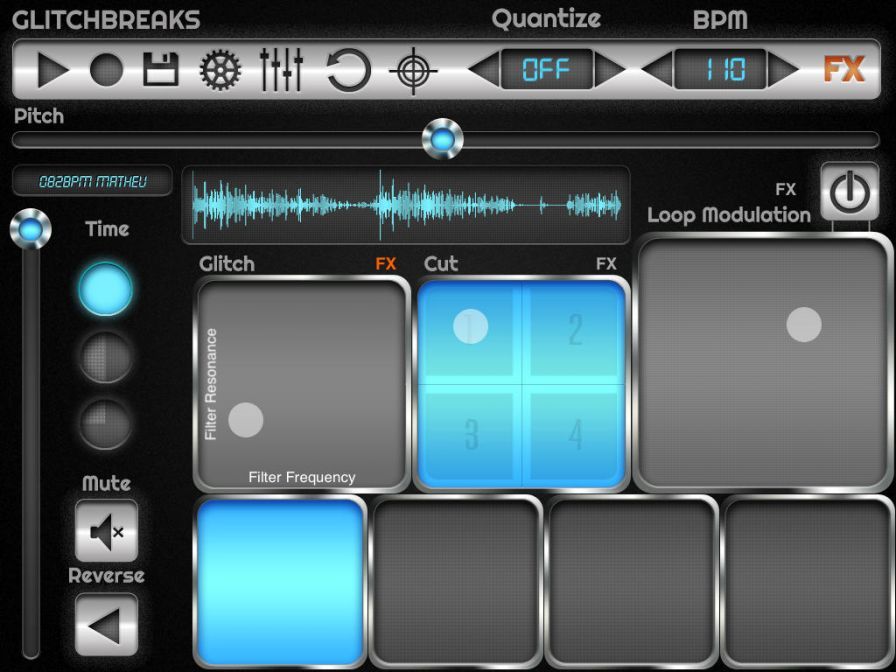Click the circular reset arrow icon
The width and height of the screenshot is (896, 672).
348,71
